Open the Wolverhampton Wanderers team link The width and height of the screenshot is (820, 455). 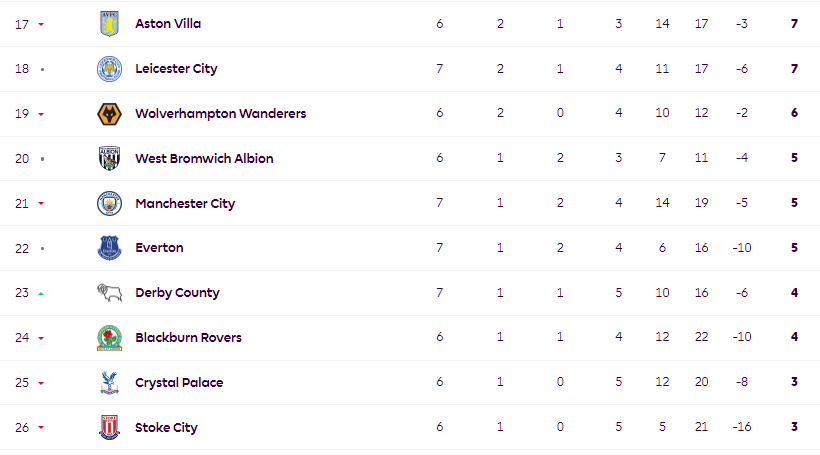point(221,113)
